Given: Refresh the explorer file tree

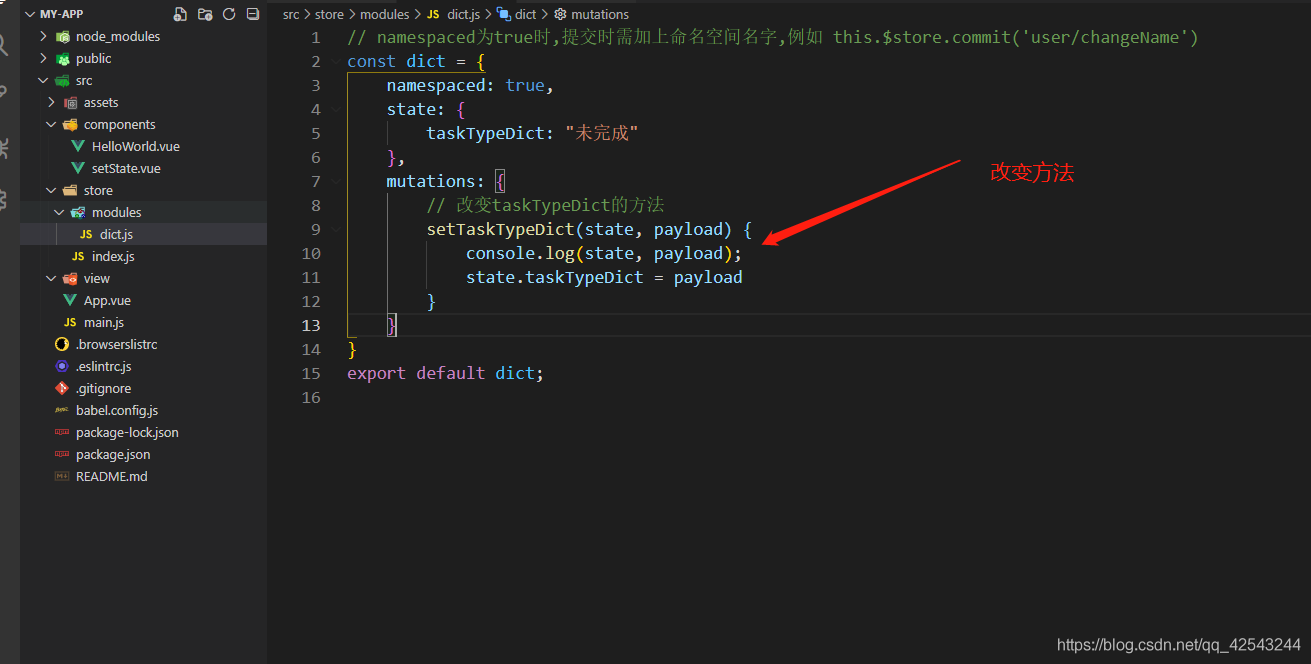Looking at the screenshot, I should (x=229, y=14).
